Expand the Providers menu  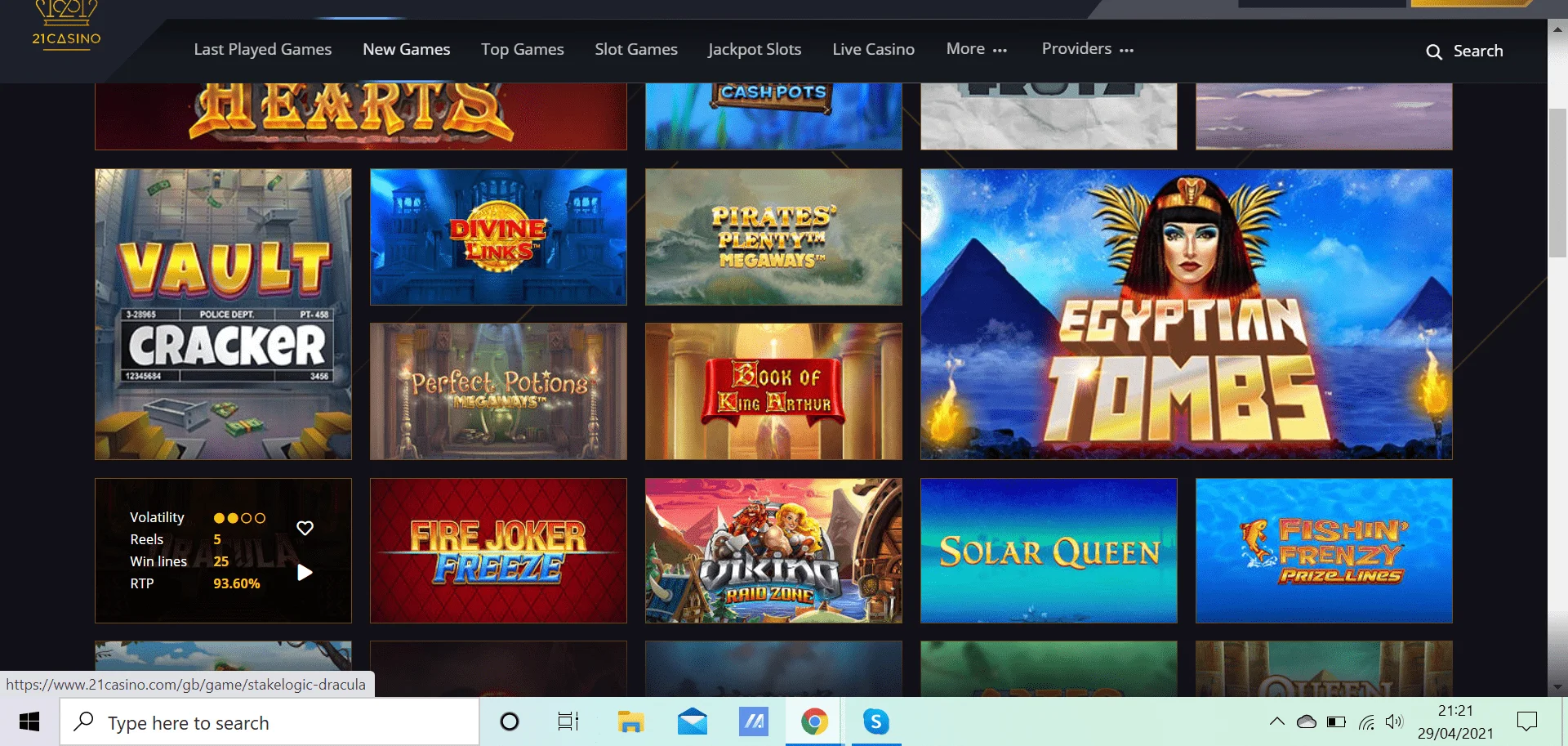pyautogui.click(x=1088, y=49)
